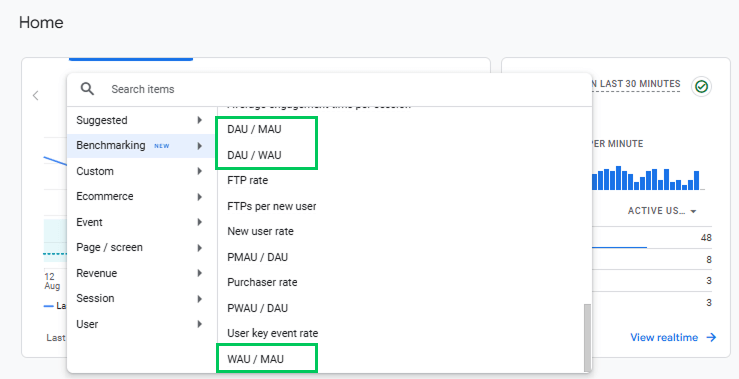Screen dimensions: 739x379
Task: Click the realtime row with value 8
Action: click(x=652, y=259)
